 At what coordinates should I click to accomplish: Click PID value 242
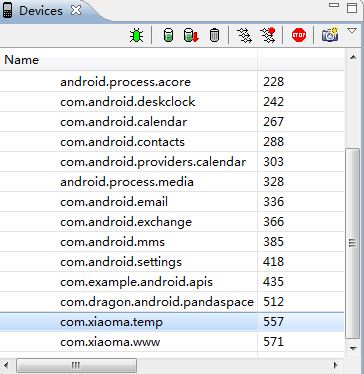pos(273,102)
